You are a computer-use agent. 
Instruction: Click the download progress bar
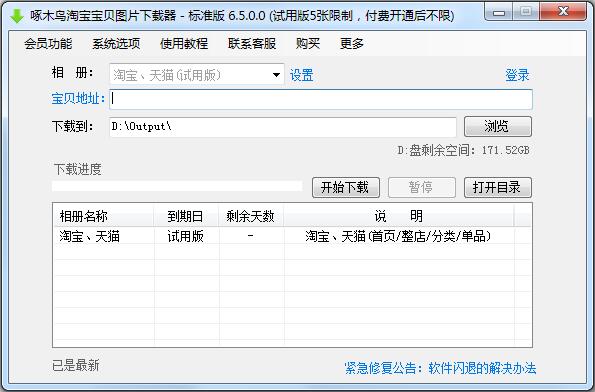coord(177,186)
